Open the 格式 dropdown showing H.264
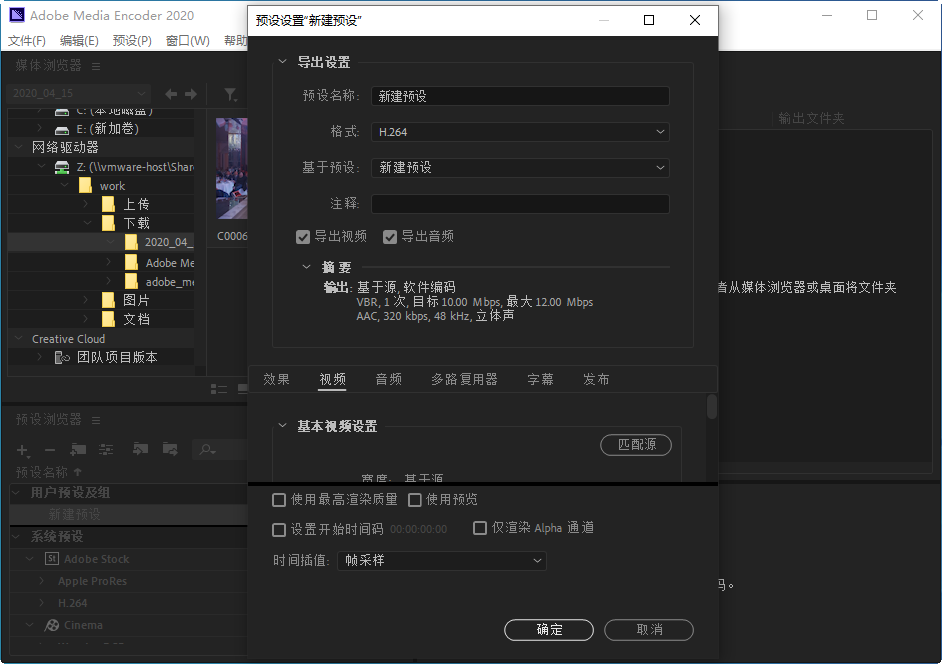Image resolution: width=942 pixels, height=664 pixels. [519, 131]
